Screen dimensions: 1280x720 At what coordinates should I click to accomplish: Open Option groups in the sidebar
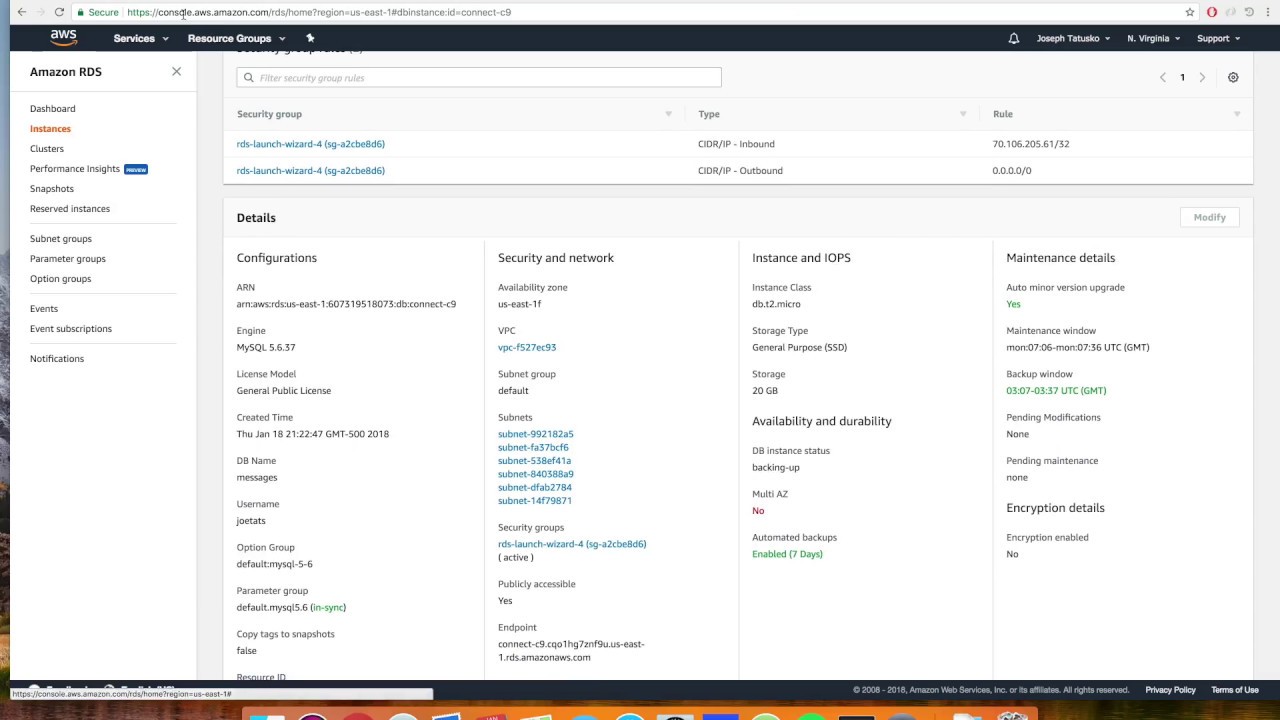point(60,278)
